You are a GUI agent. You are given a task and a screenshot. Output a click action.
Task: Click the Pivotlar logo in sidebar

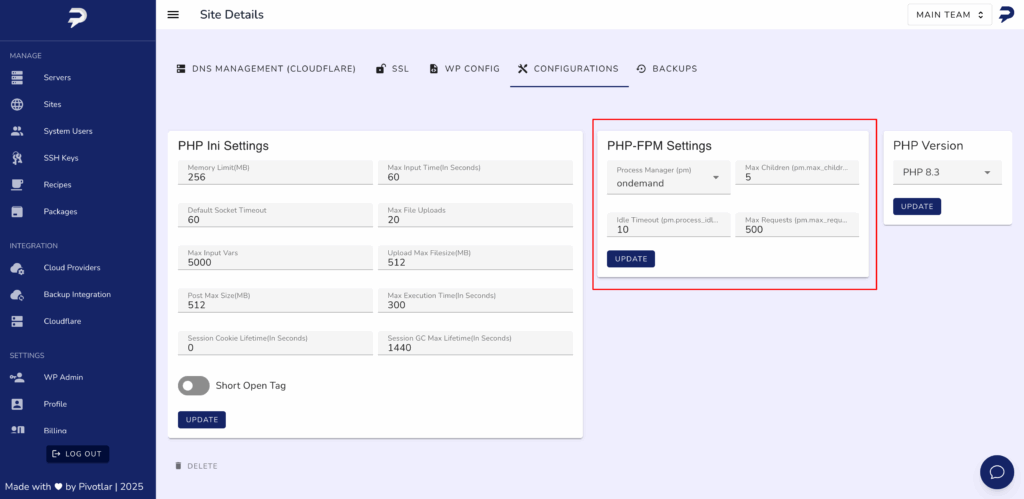pyautogui.click(x=78, y=18)
